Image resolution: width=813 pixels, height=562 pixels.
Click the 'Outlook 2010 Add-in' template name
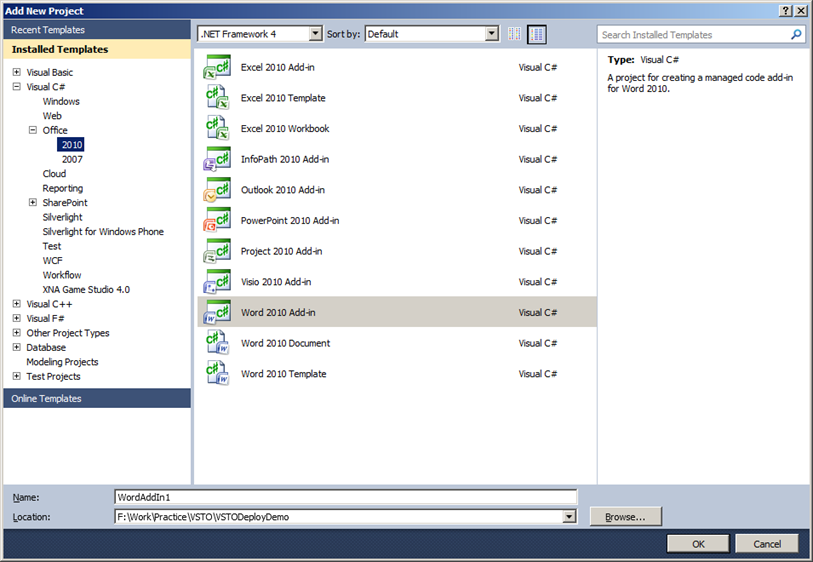click(283, 190)
